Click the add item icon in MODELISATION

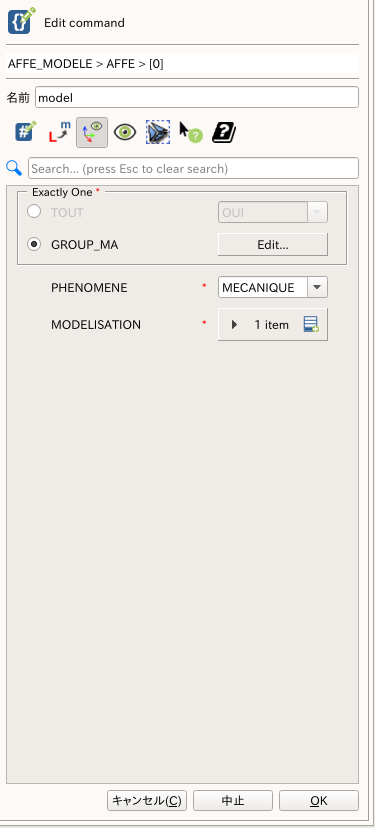(311, 324)
